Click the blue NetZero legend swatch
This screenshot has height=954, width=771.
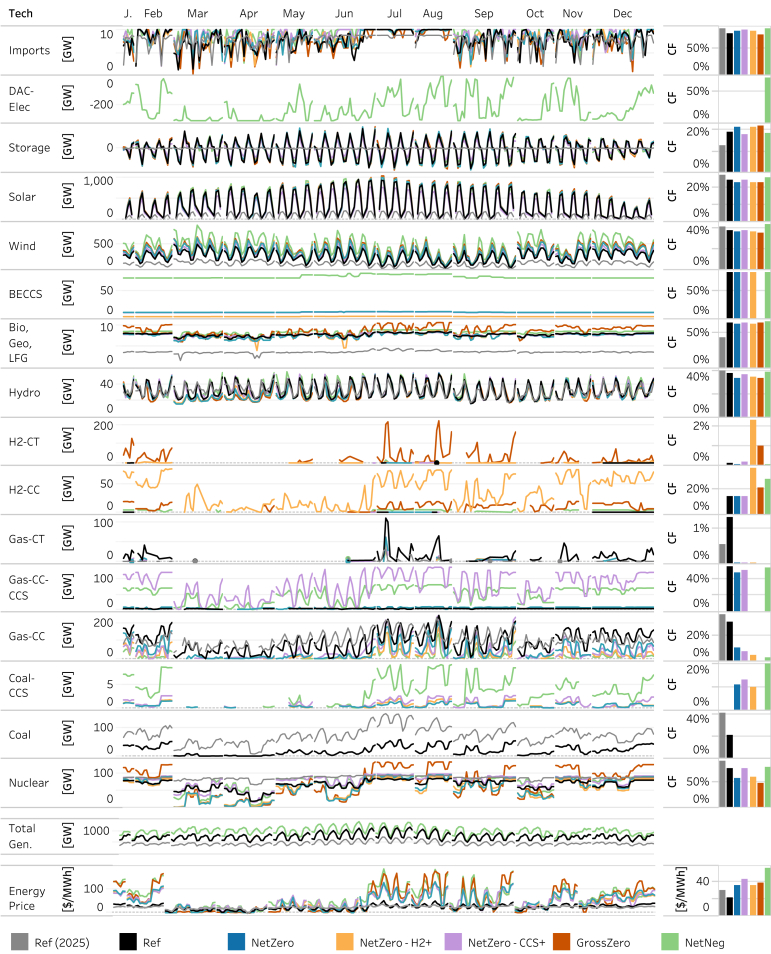click(236, 942)
